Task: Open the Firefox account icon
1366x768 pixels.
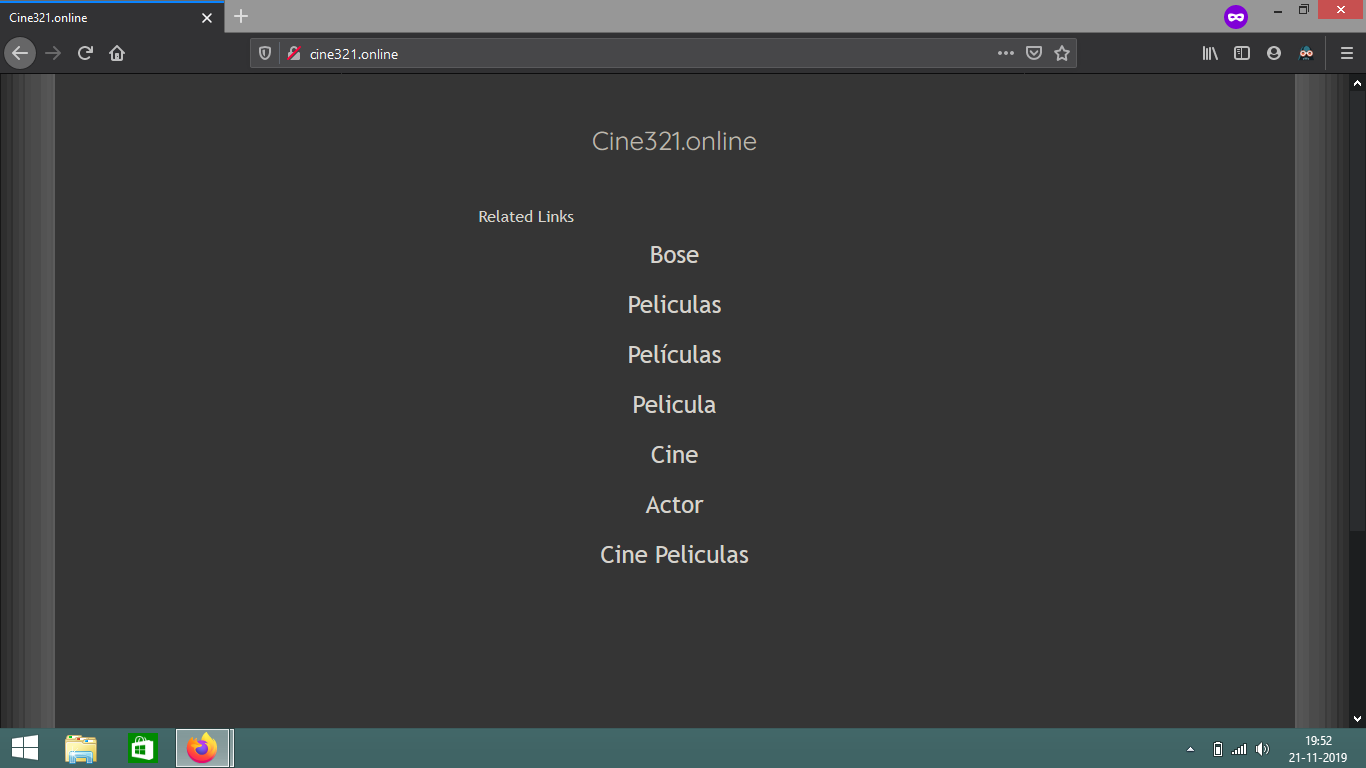Action: tap(1274, 53)
